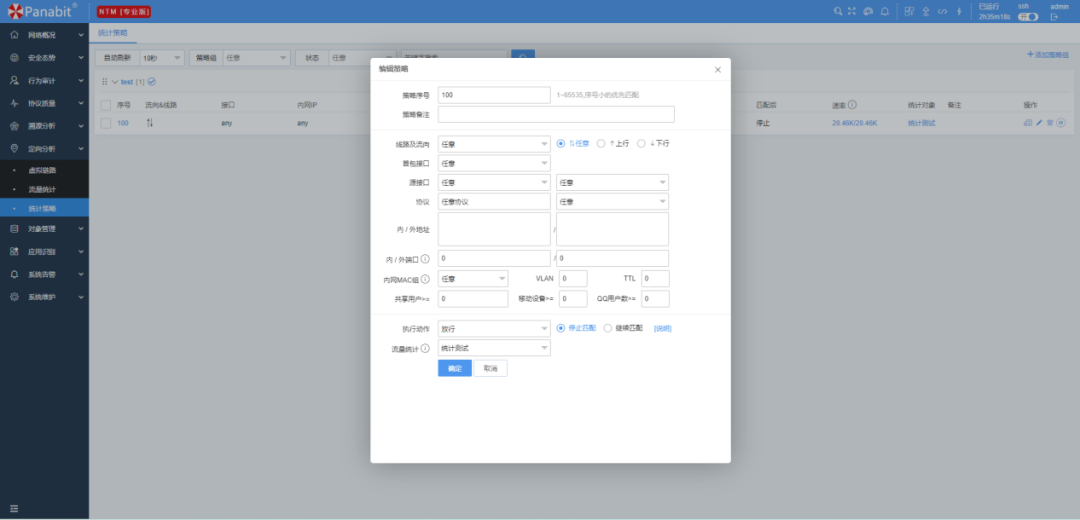Open the 内网MAC组 dropdown
The image size is (1080, 520).
(x=473, y=279)
